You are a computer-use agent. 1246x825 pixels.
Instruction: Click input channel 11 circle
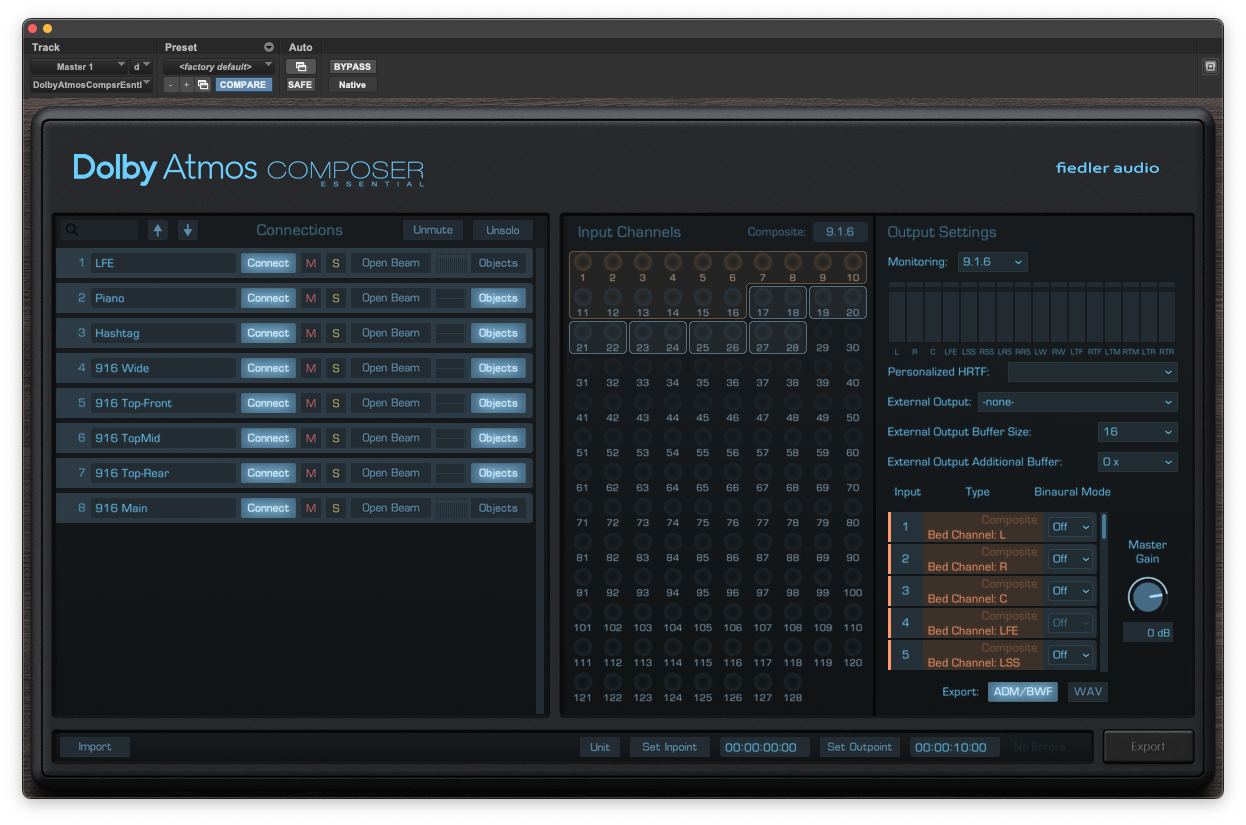(x=583, y=297)
